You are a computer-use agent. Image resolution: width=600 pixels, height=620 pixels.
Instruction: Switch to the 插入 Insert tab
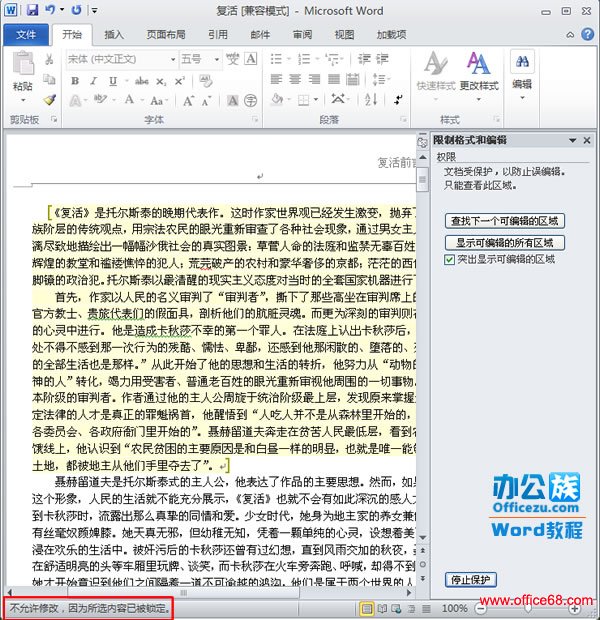[x=114, y=34]
